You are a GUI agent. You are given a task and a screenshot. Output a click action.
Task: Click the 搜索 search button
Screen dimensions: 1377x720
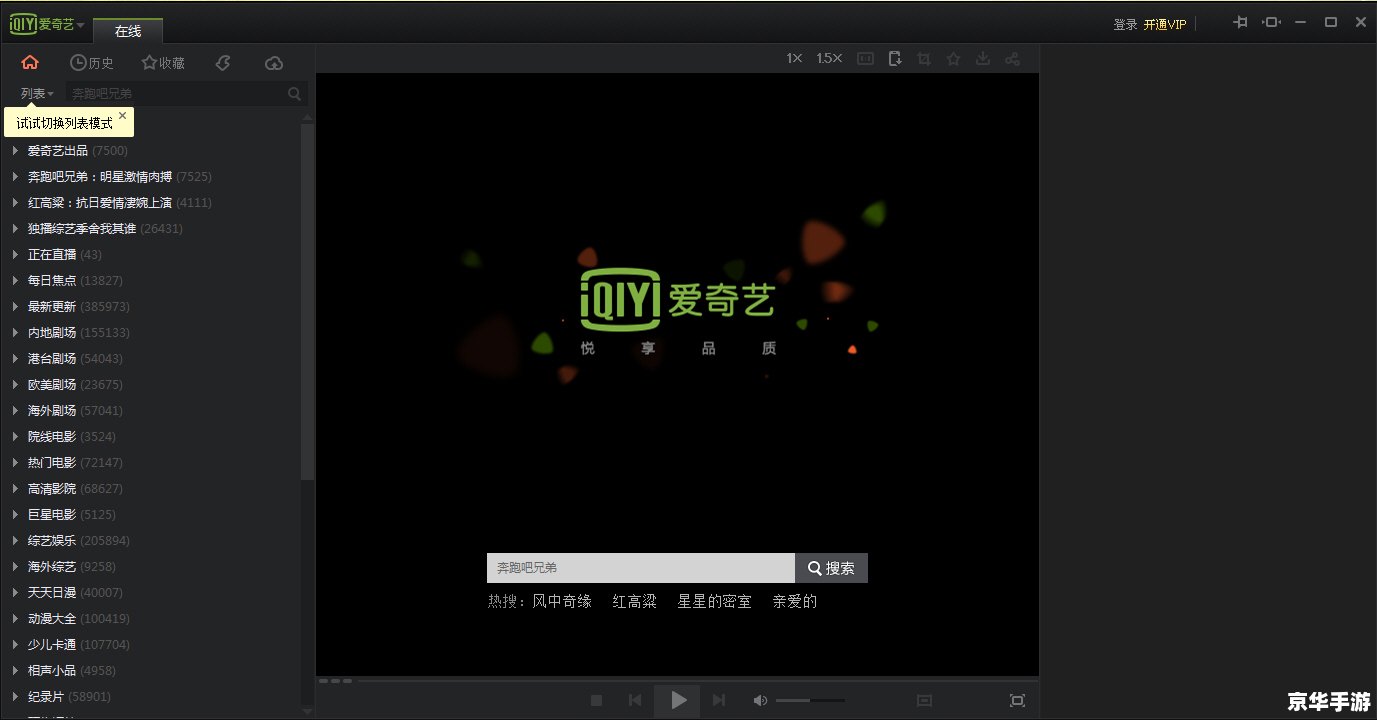(831, 568)
